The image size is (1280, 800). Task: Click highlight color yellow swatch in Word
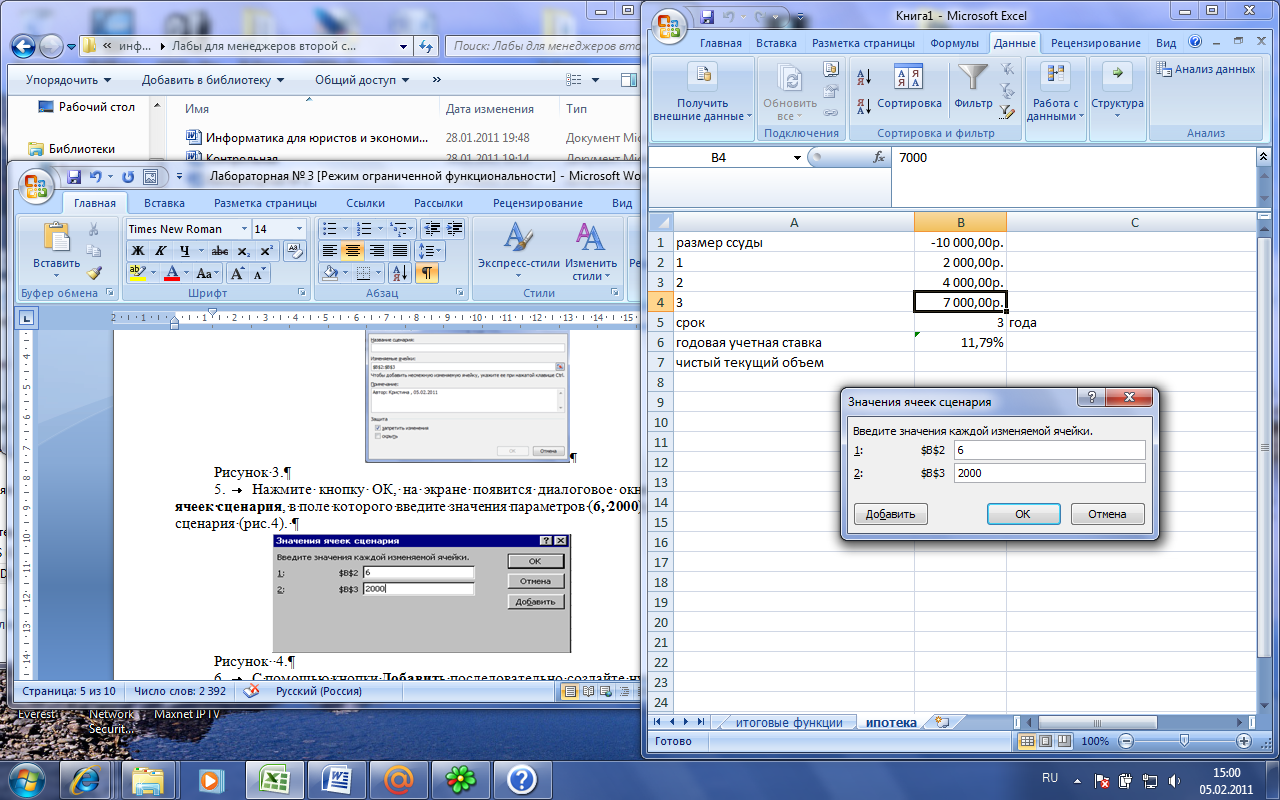(138, 274)
